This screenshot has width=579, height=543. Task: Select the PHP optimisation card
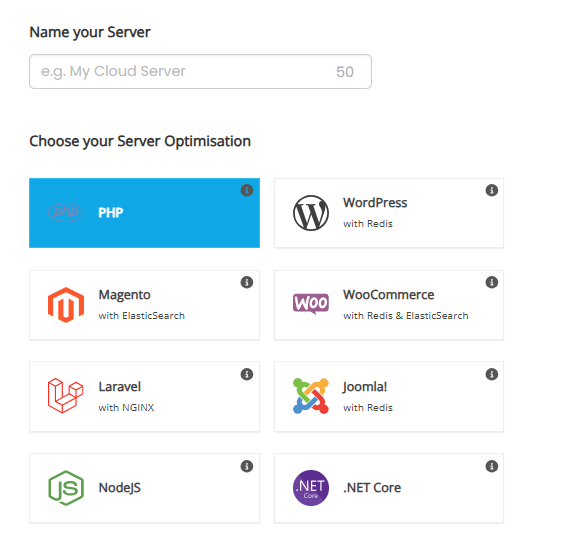tap(144, 213)
